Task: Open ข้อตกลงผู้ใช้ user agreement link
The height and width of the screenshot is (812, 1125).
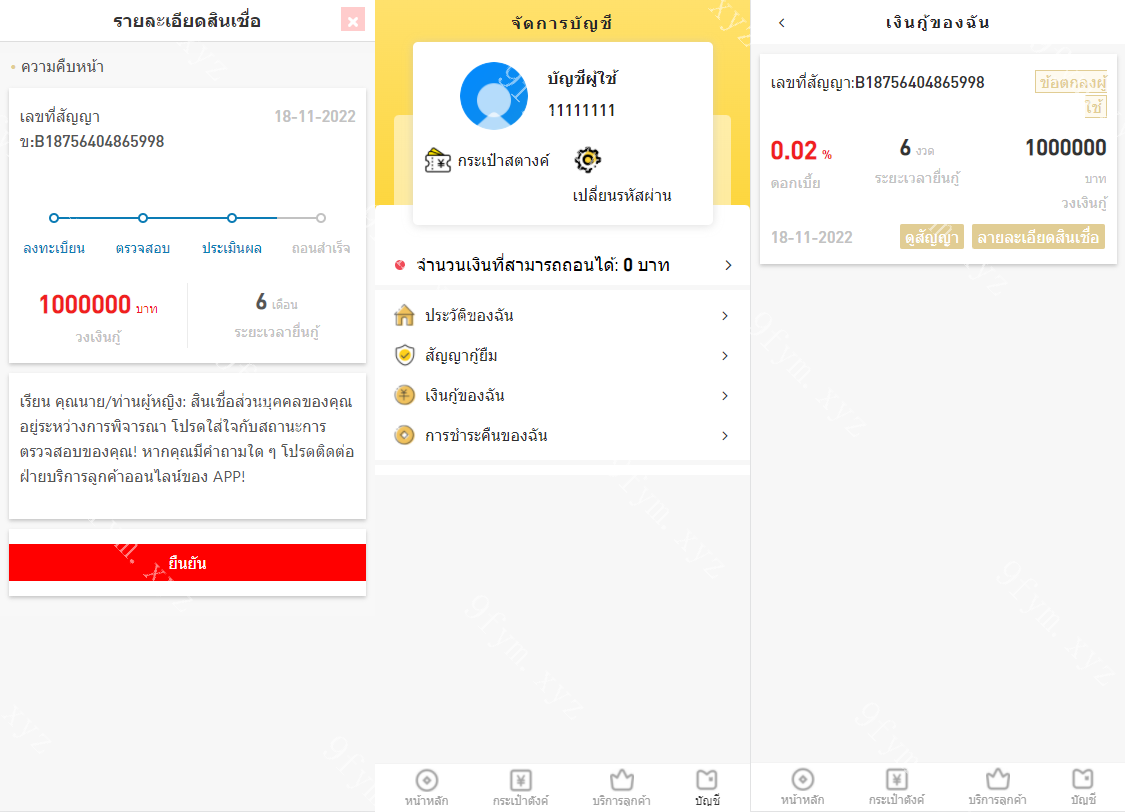Action: 1071,94
